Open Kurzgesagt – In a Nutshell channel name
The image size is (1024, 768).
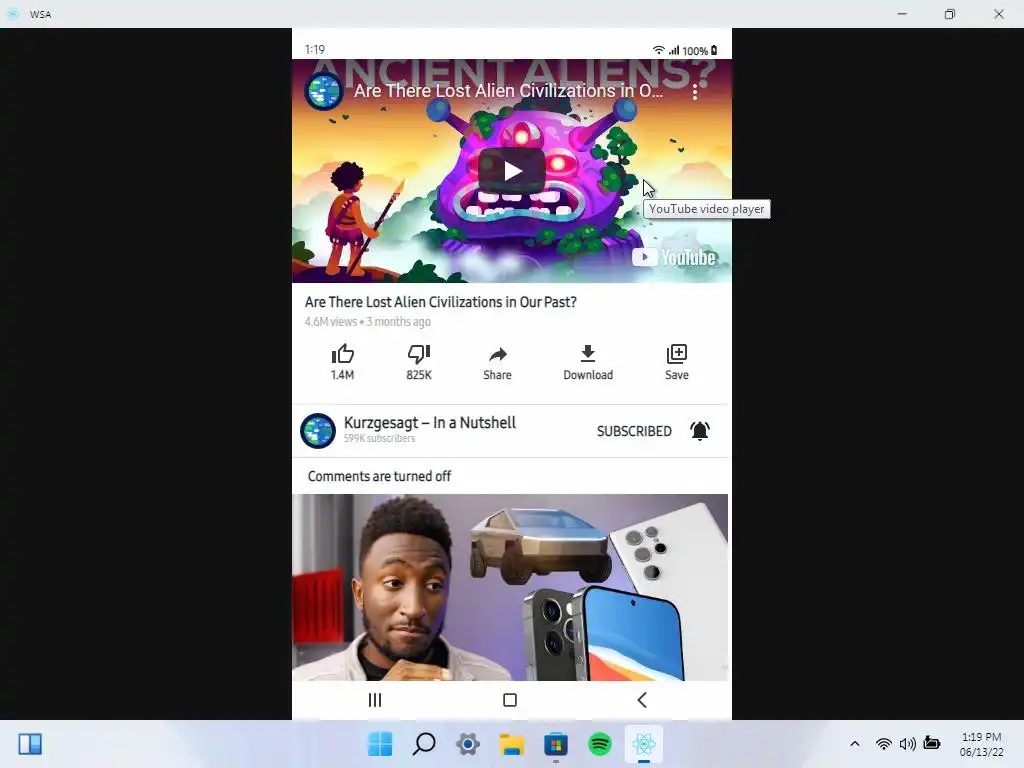point(430,423)
